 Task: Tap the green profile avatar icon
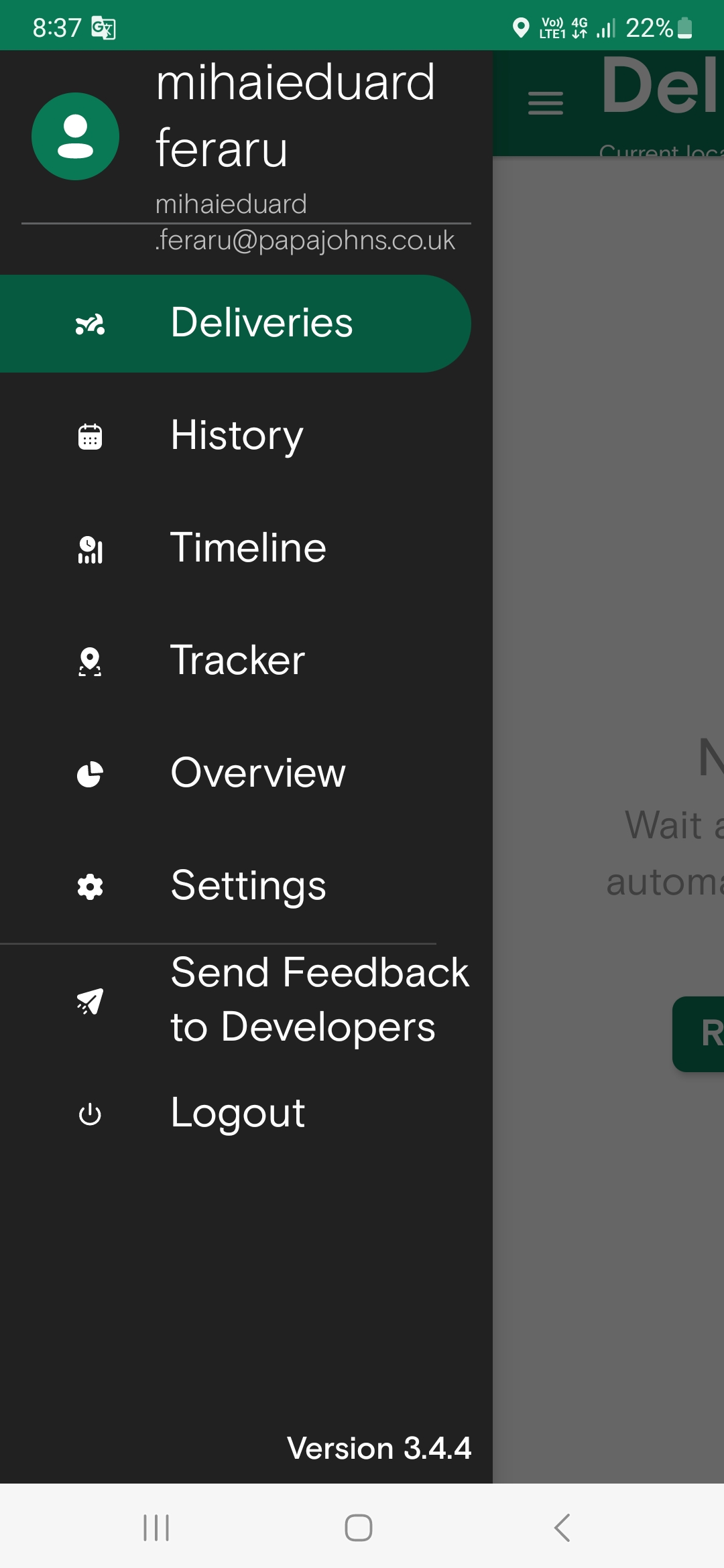pyautogui.click(x=76, y=137)
